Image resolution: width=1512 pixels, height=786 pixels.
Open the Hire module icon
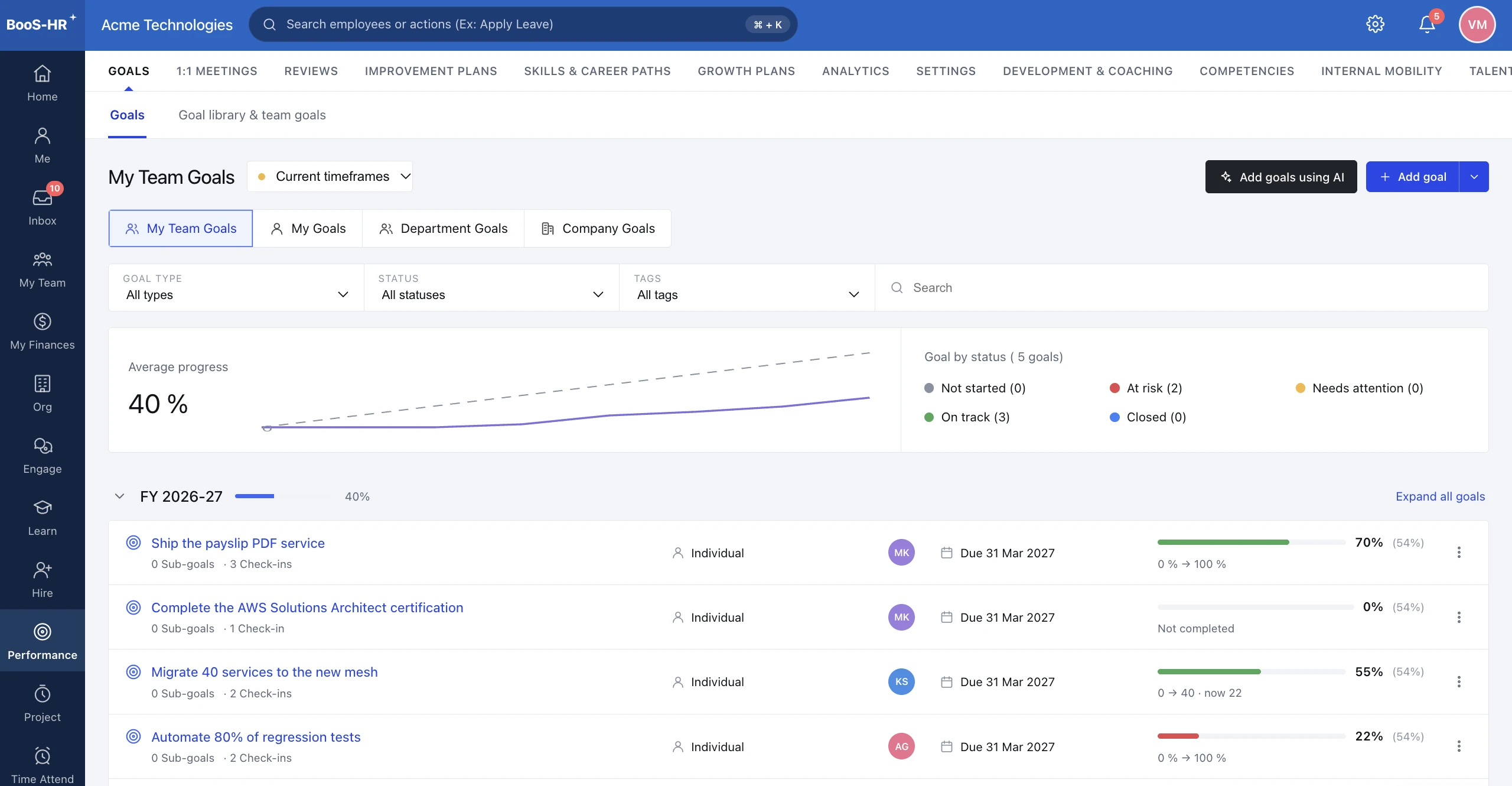[x=43, y=570]
